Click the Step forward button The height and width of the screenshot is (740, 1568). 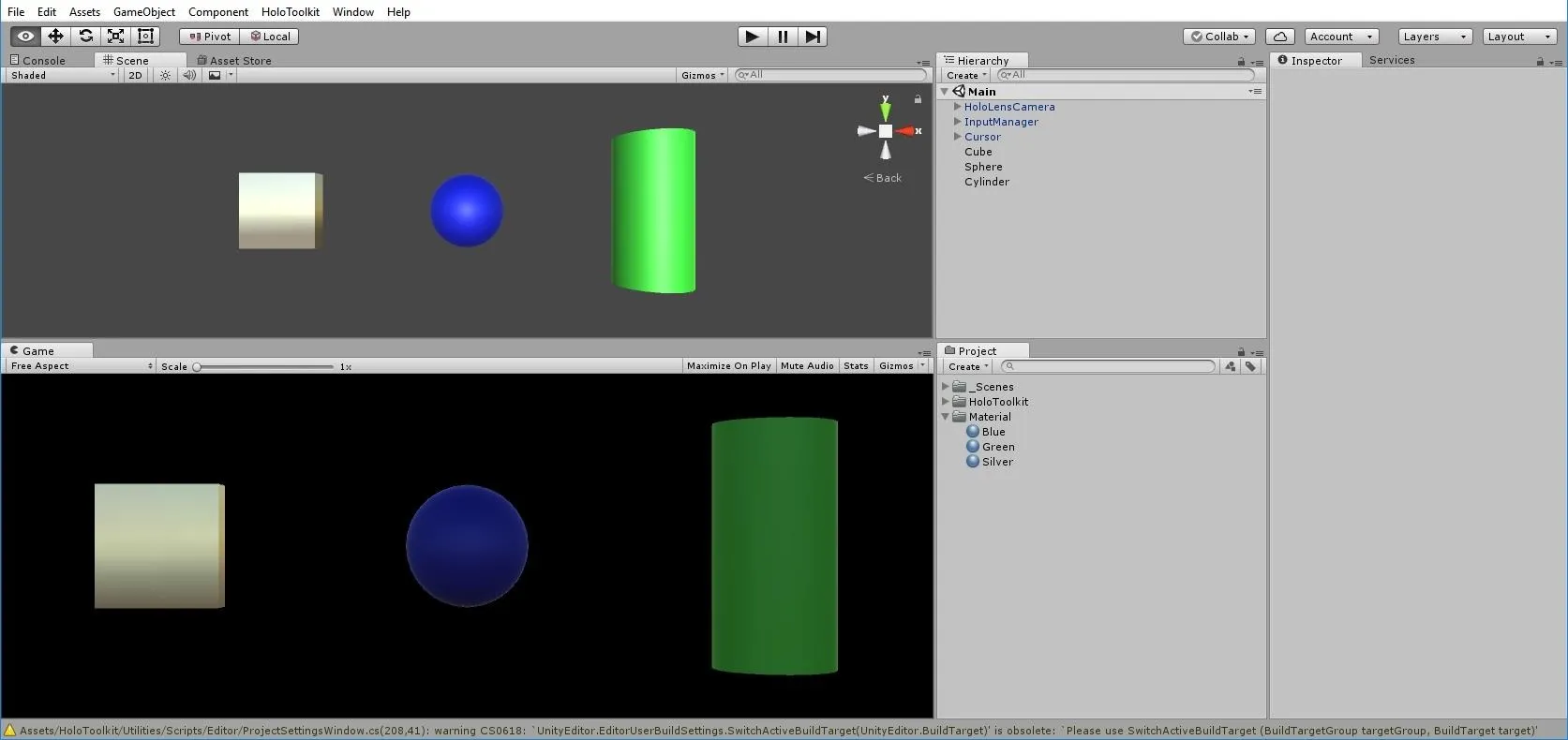tap(813, 36)
